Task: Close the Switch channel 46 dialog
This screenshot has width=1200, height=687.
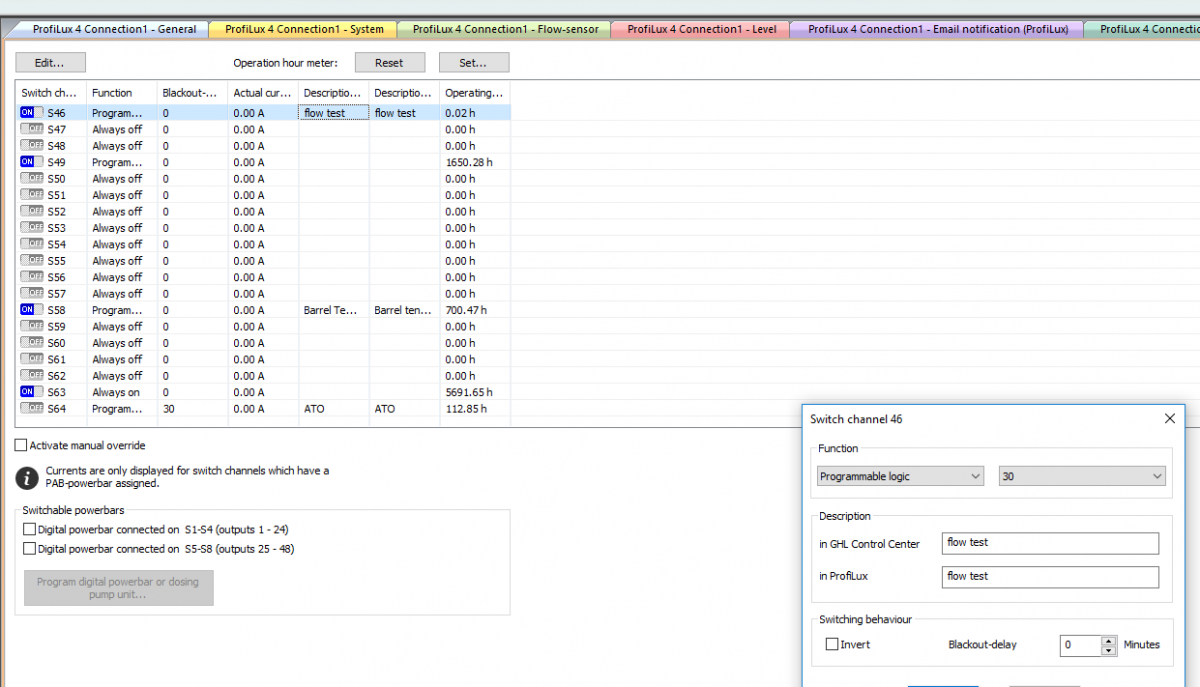Action: [x=1170, y=419]
